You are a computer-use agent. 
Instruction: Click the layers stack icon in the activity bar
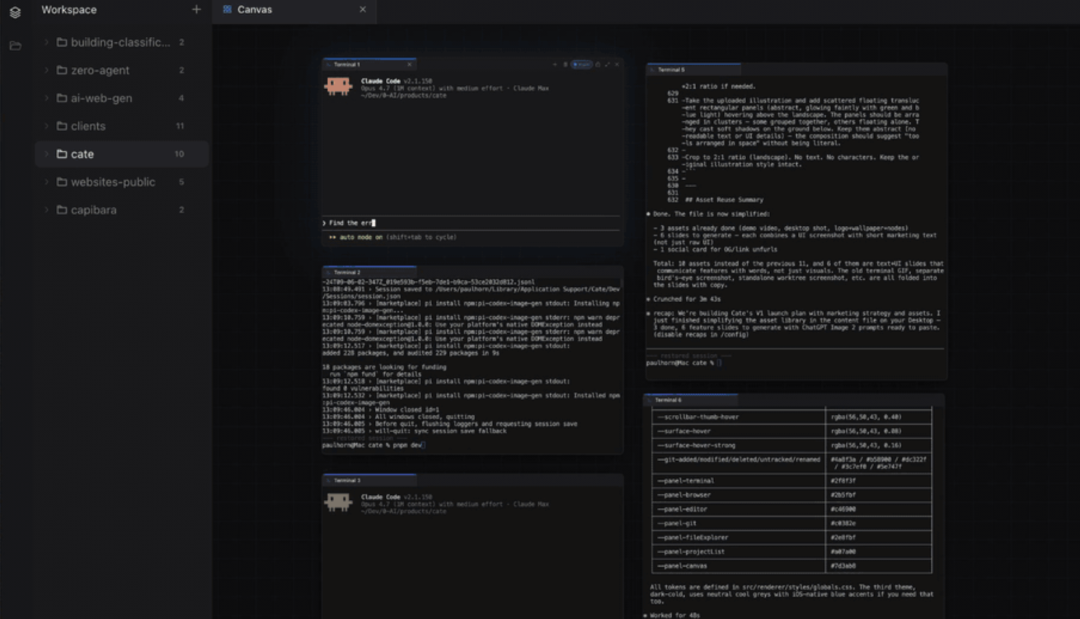(14, 12)
